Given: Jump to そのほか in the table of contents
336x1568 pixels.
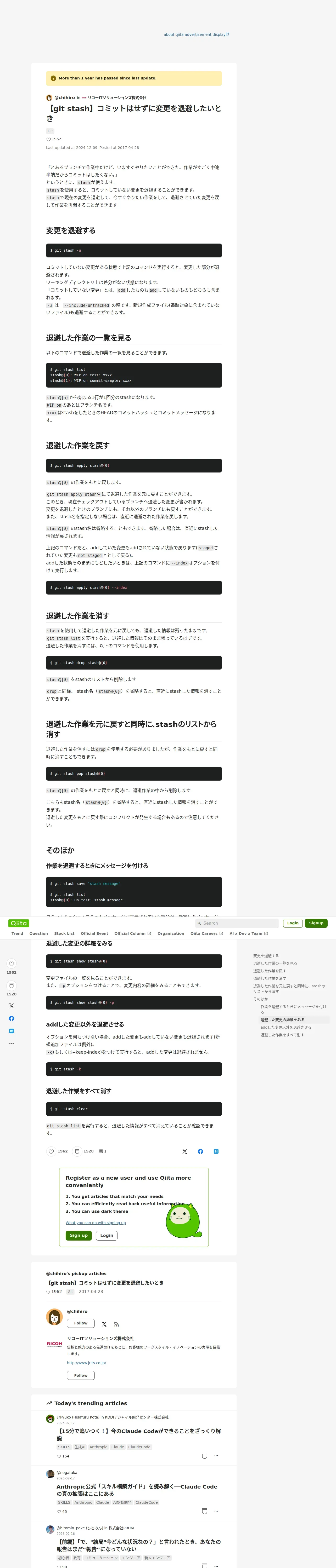Looking at the screenshot, I should click(260, 999).
